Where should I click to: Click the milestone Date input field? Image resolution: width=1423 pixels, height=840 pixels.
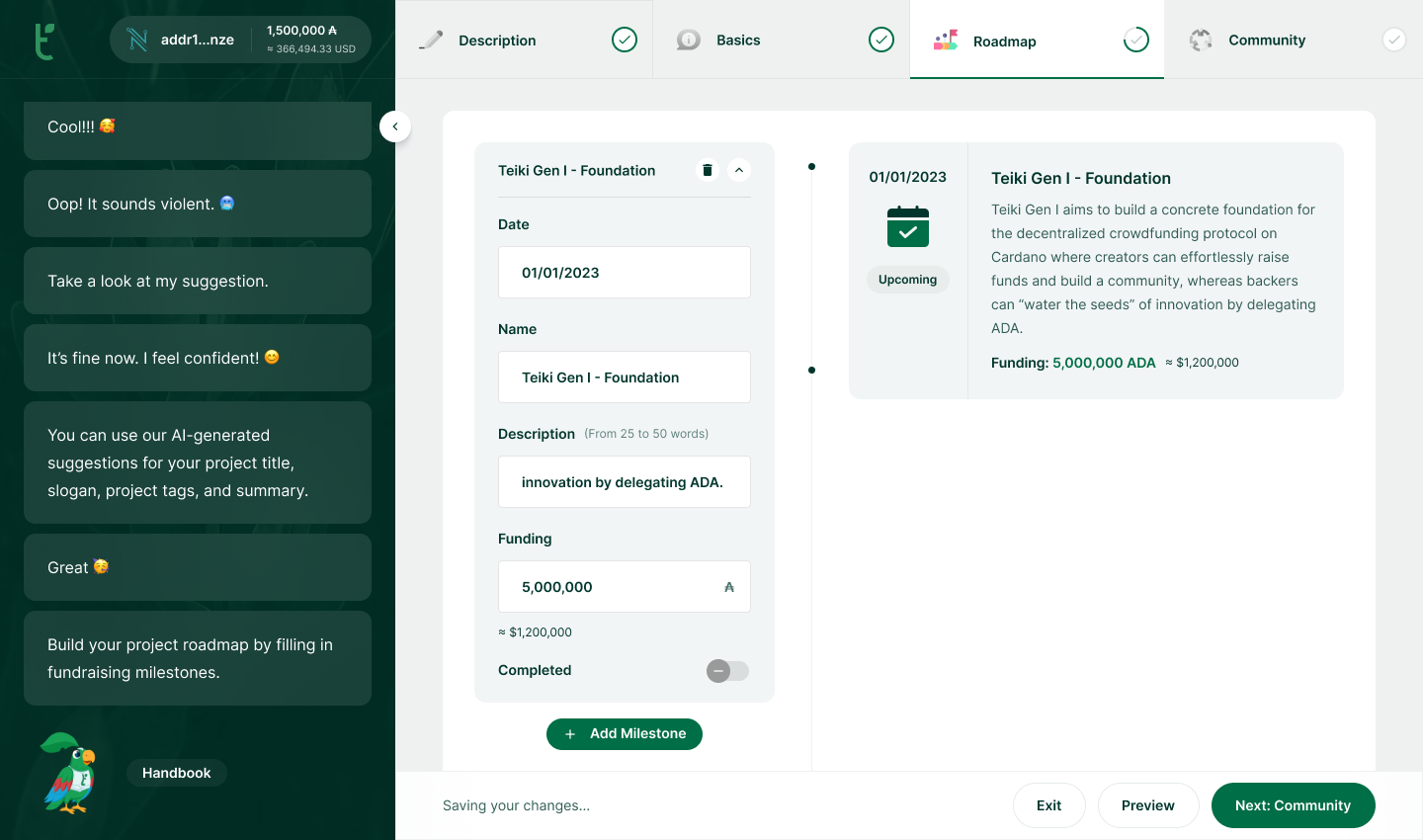625,273
